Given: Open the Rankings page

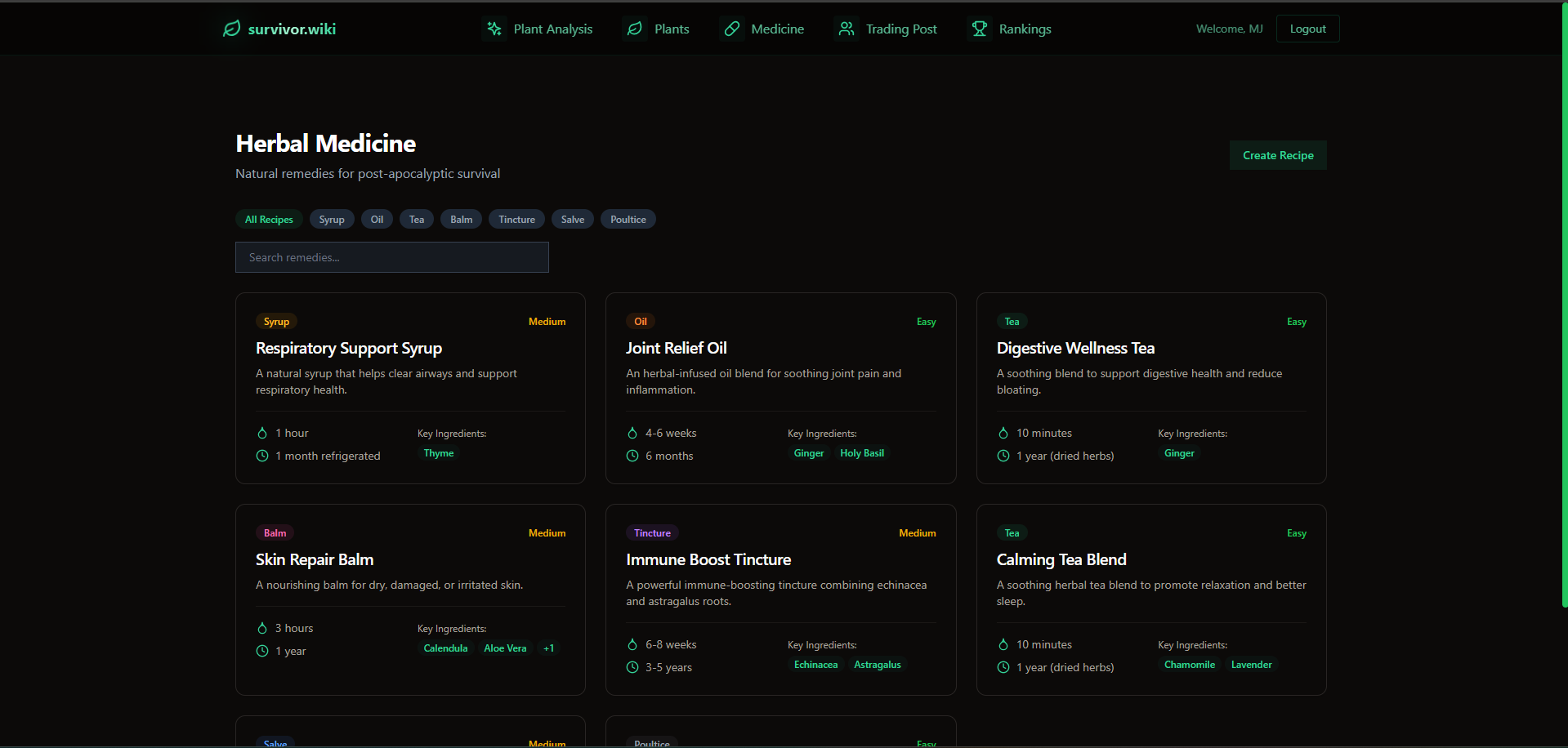Looking at the screenshot, I should [1010, 29].
